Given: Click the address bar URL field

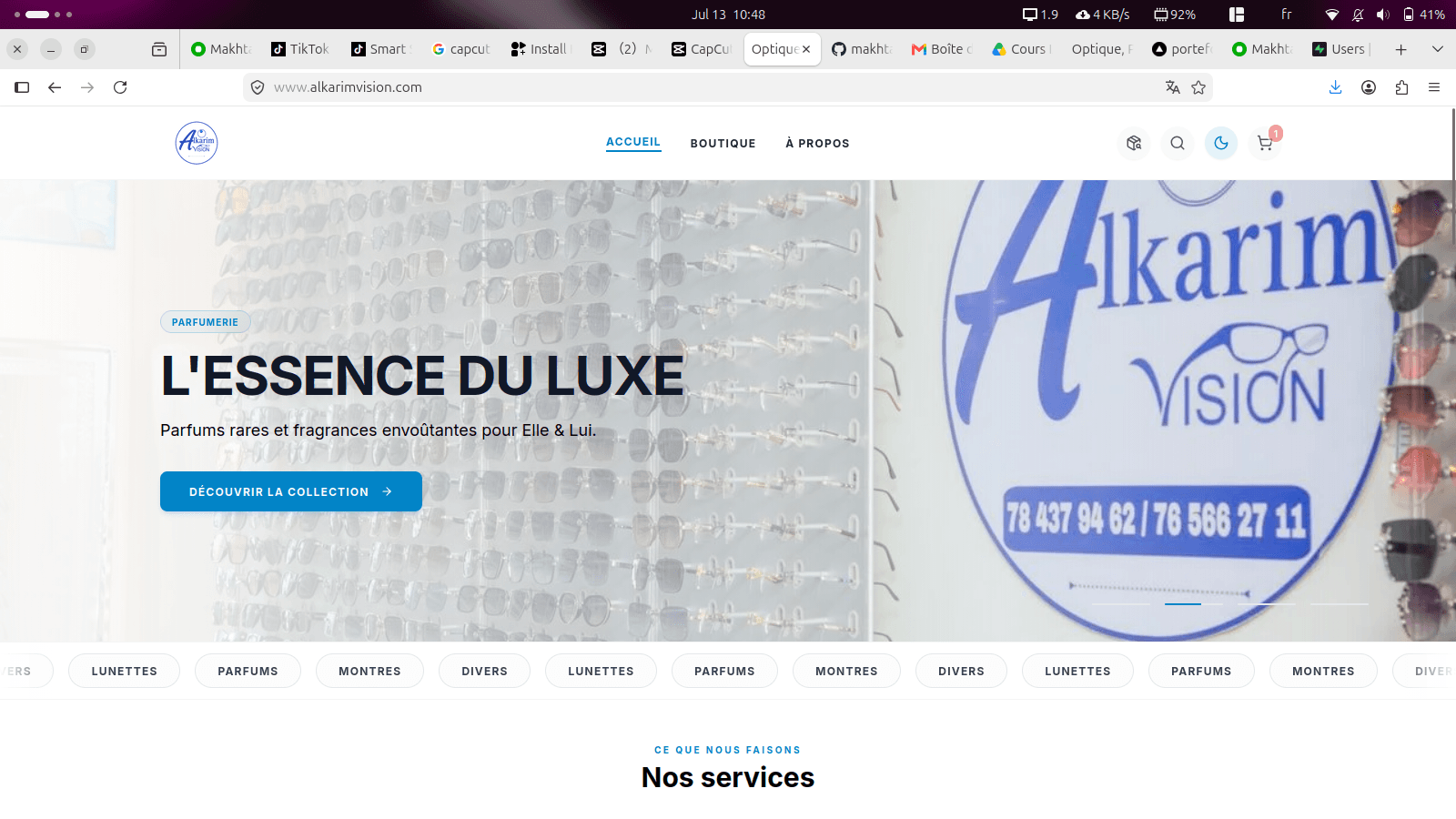Looking at the screenshot, I should click(710, 87).
